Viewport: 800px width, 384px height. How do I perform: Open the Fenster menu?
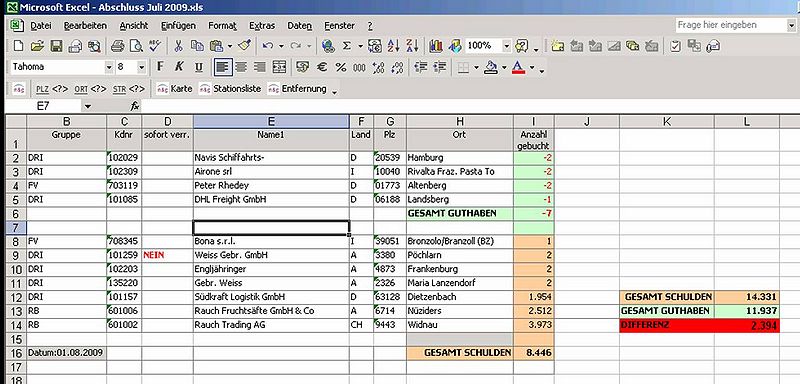click(339, 25)
